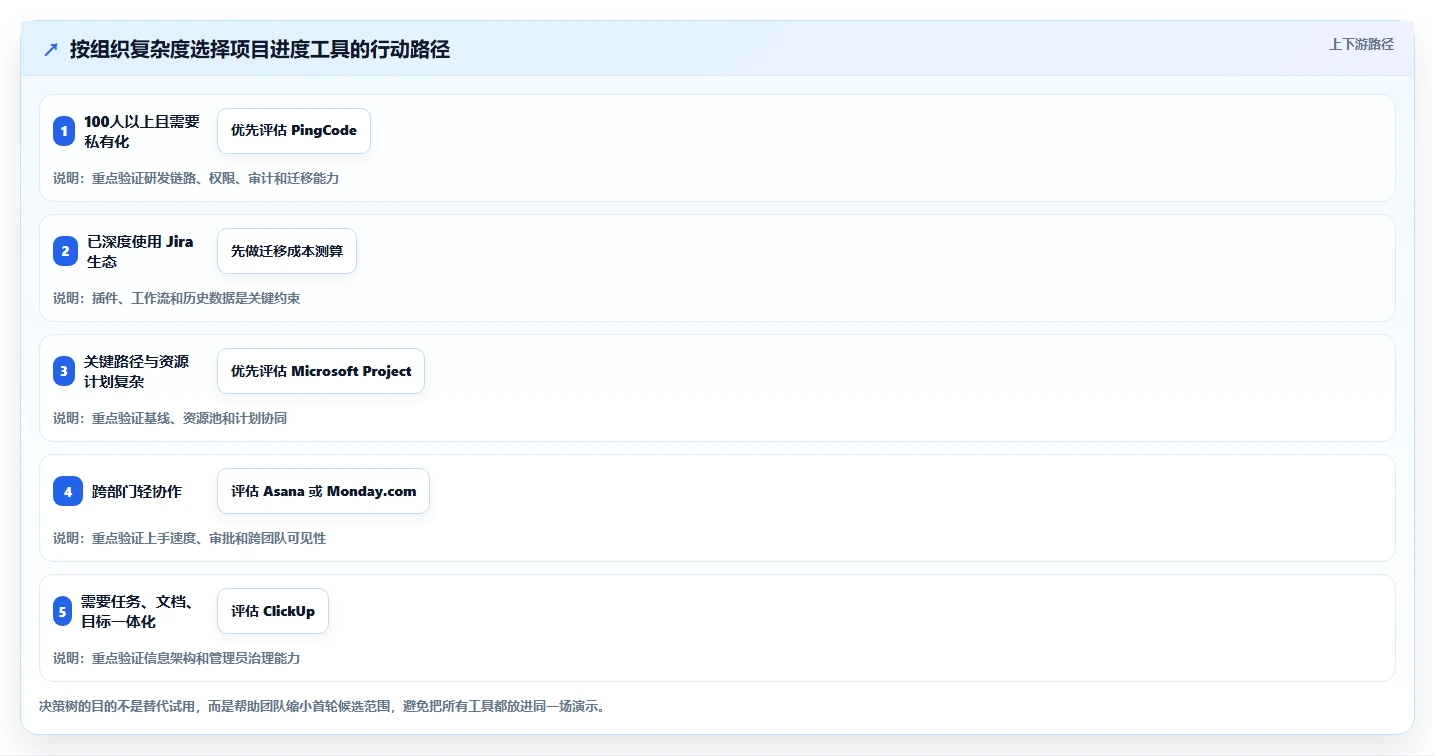
Task: Choose 评估 Asana 或 Monday.com option
Action: (323, 491)
